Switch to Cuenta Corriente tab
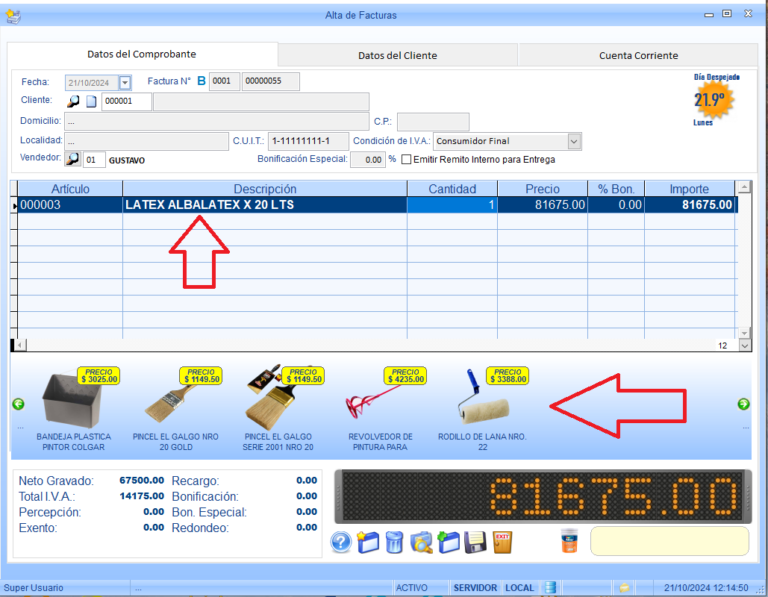768x597 pixels. (x=638, y=56)
